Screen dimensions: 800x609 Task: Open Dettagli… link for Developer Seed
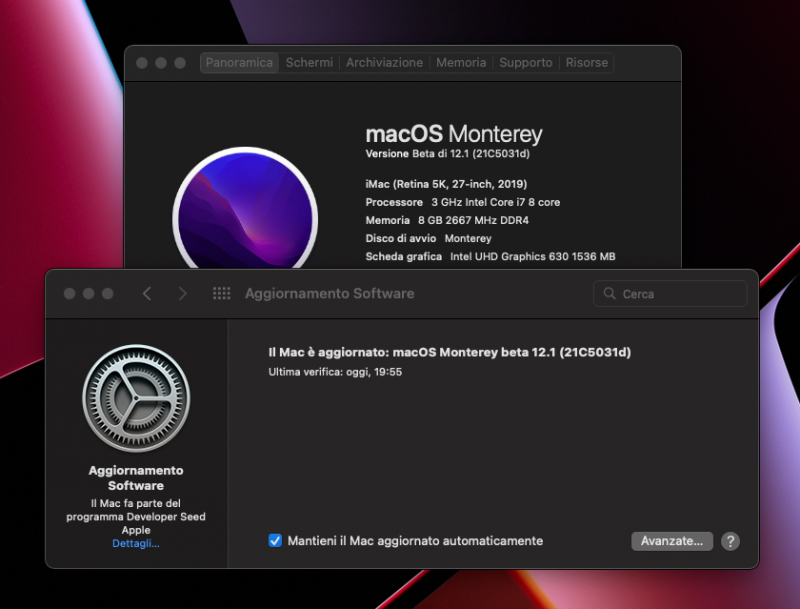tap(136, 544)
